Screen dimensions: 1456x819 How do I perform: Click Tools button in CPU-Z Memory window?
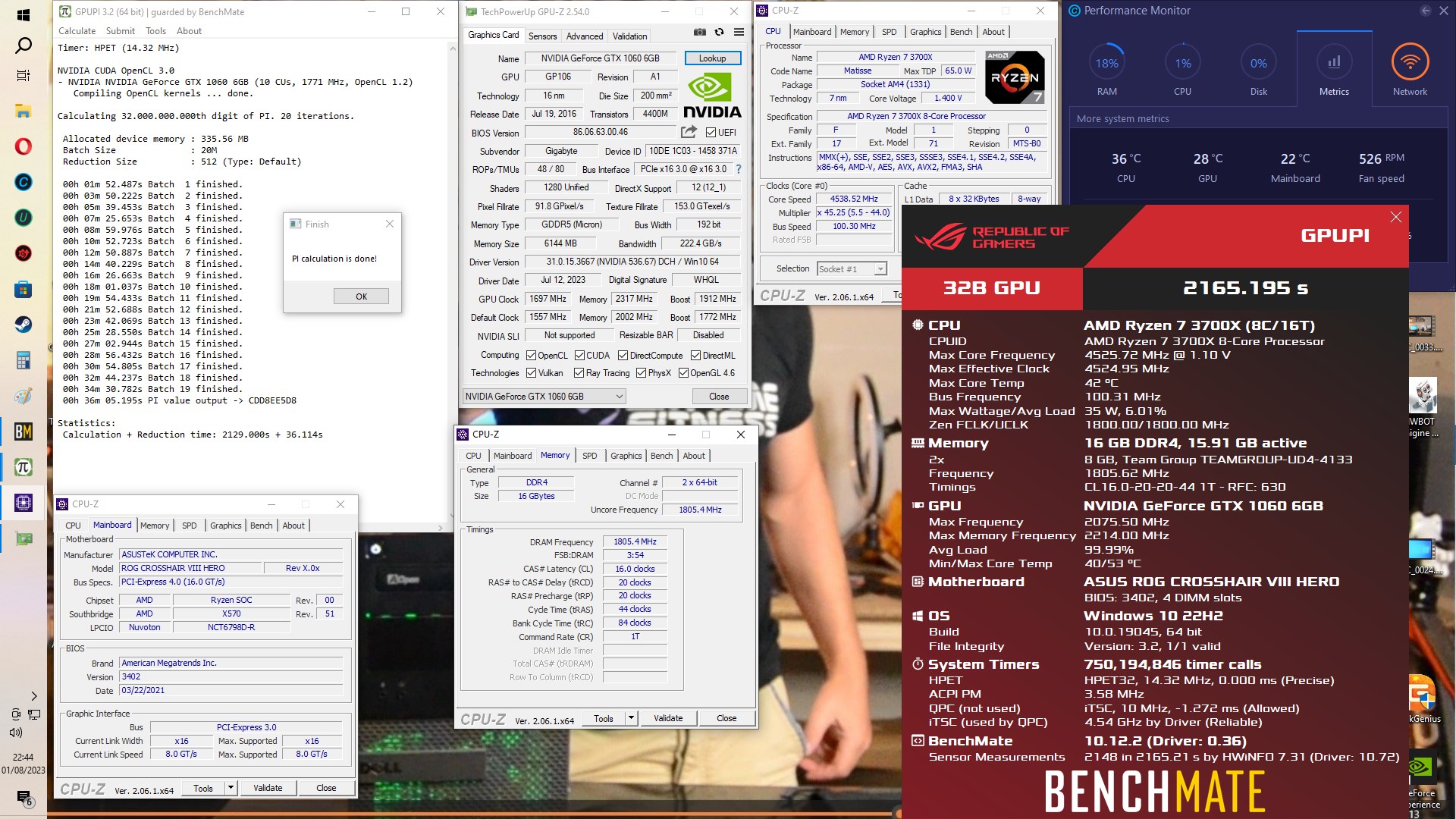[x=604, y=718]
